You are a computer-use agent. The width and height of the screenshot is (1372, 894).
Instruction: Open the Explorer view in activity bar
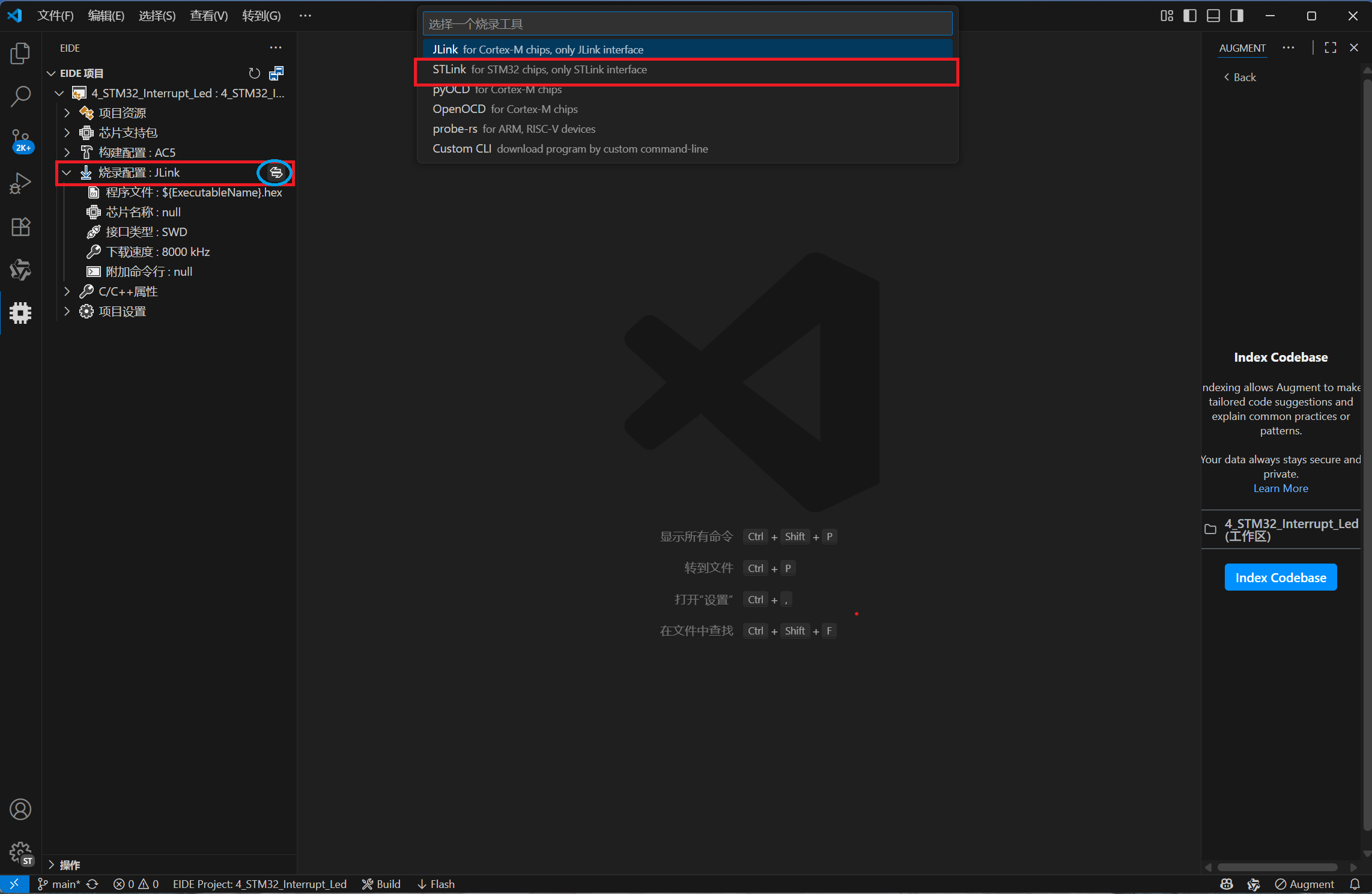(x=20, y=53)
